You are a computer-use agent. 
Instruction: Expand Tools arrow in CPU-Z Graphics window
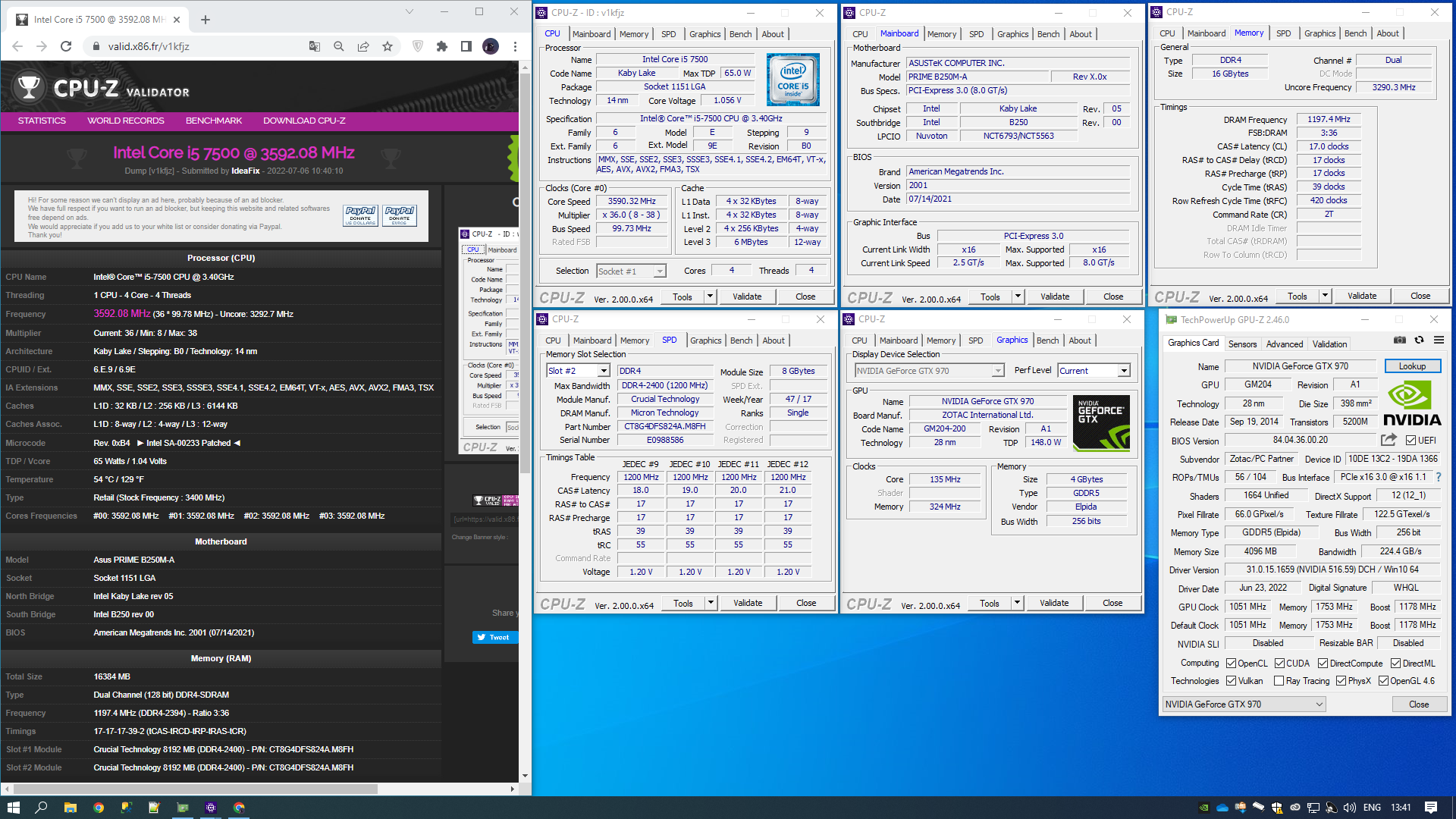1018,603
